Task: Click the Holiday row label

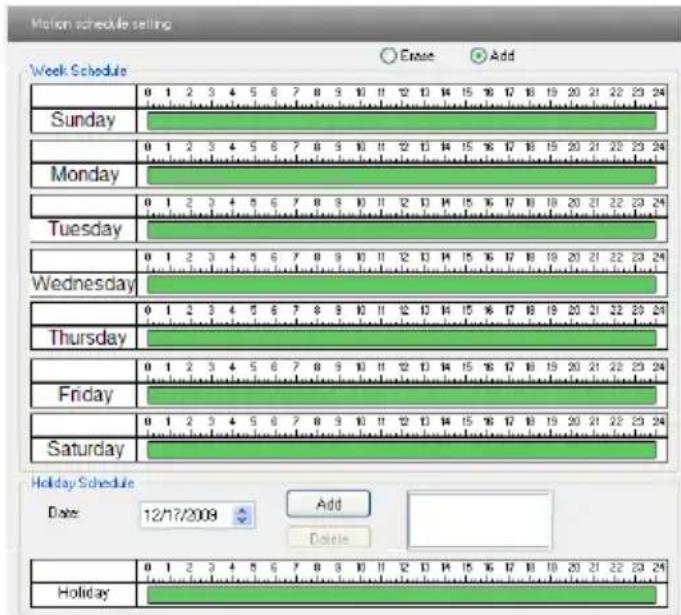Action: tap(83, 593)
